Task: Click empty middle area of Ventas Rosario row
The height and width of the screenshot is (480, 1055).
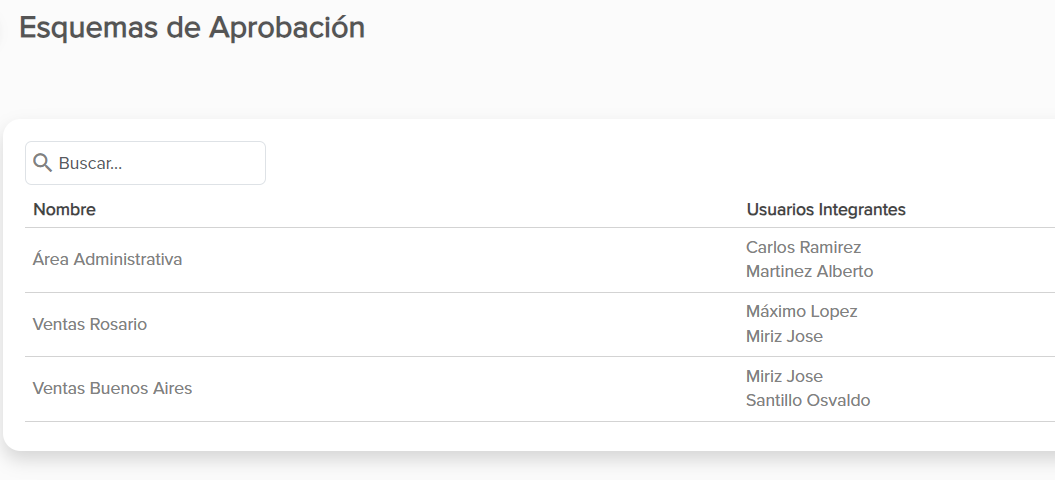Action: click(444, 324)
